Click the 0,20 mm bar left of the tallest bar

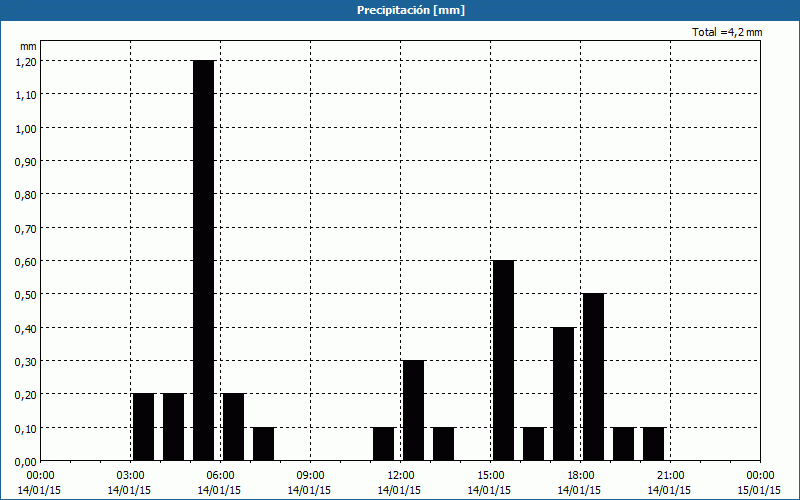[173, 427]
